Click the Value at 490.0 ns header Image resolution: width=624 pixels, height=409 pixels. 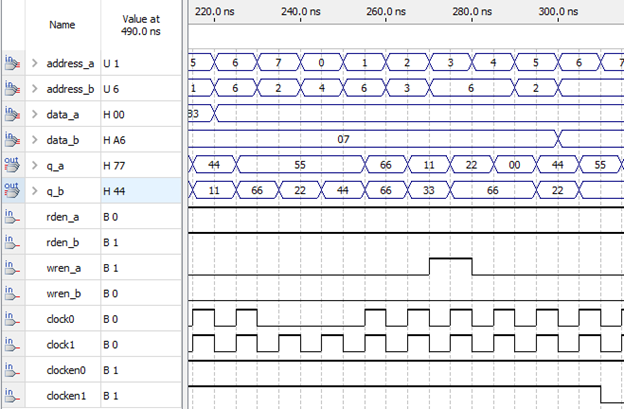(140, 24)
